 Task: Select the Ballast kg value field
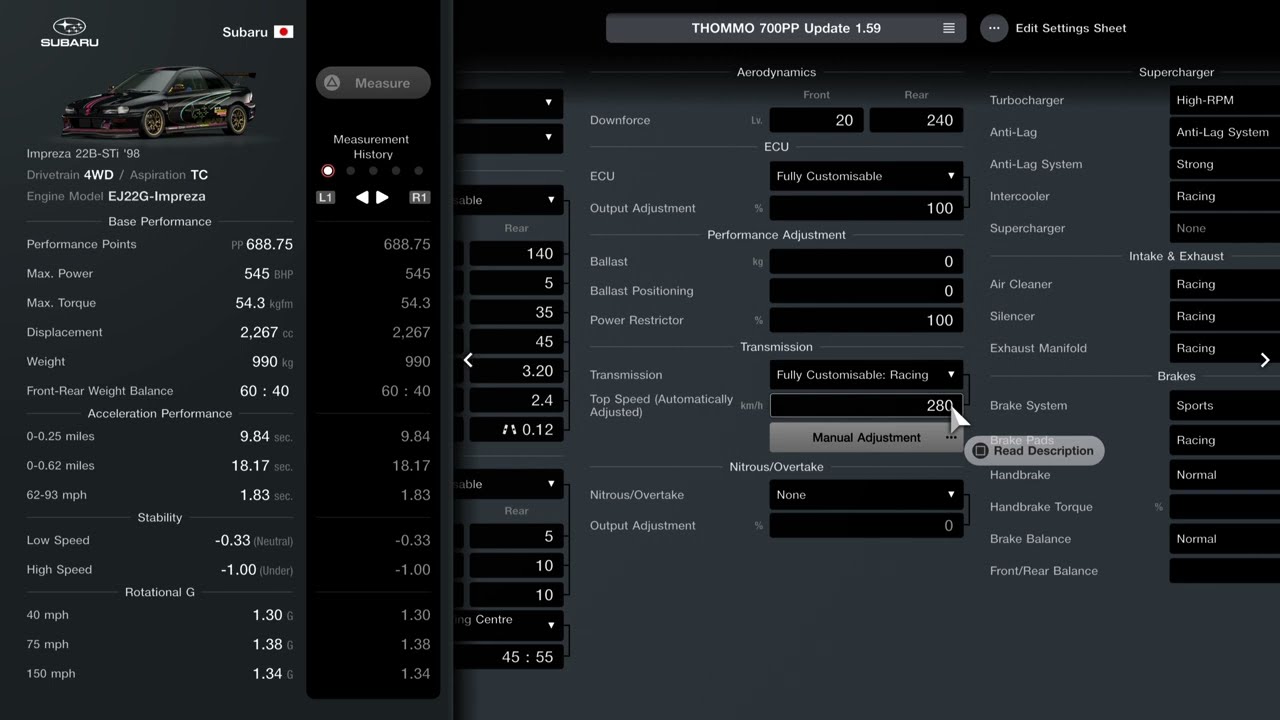tap(866, 261)
